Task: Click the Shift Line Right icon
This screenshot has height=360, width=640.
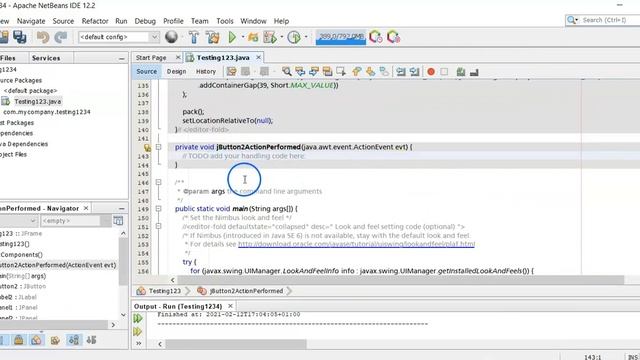Action: coord(414,72)
